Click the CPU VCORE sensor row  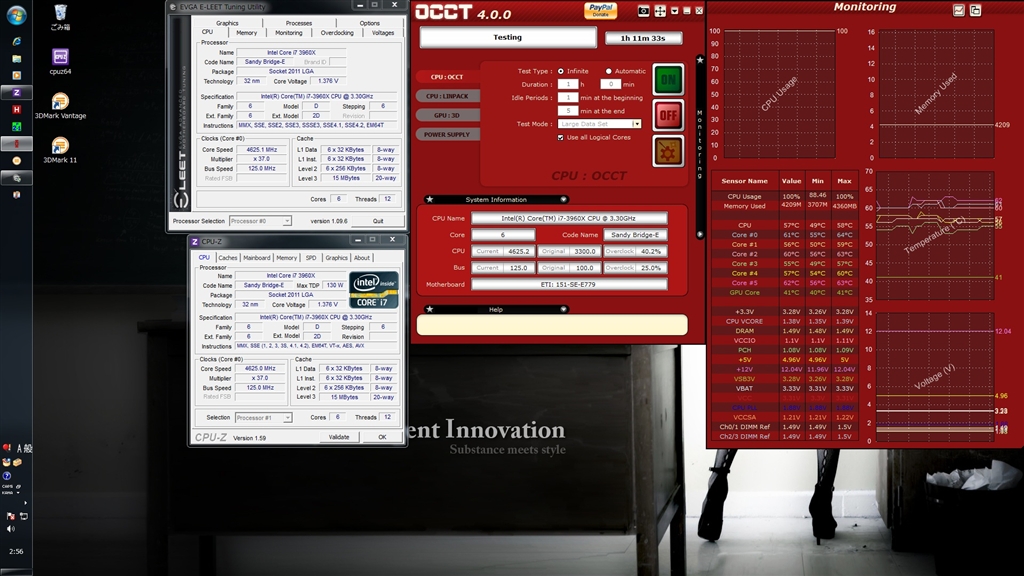click(x=785, y=321)
